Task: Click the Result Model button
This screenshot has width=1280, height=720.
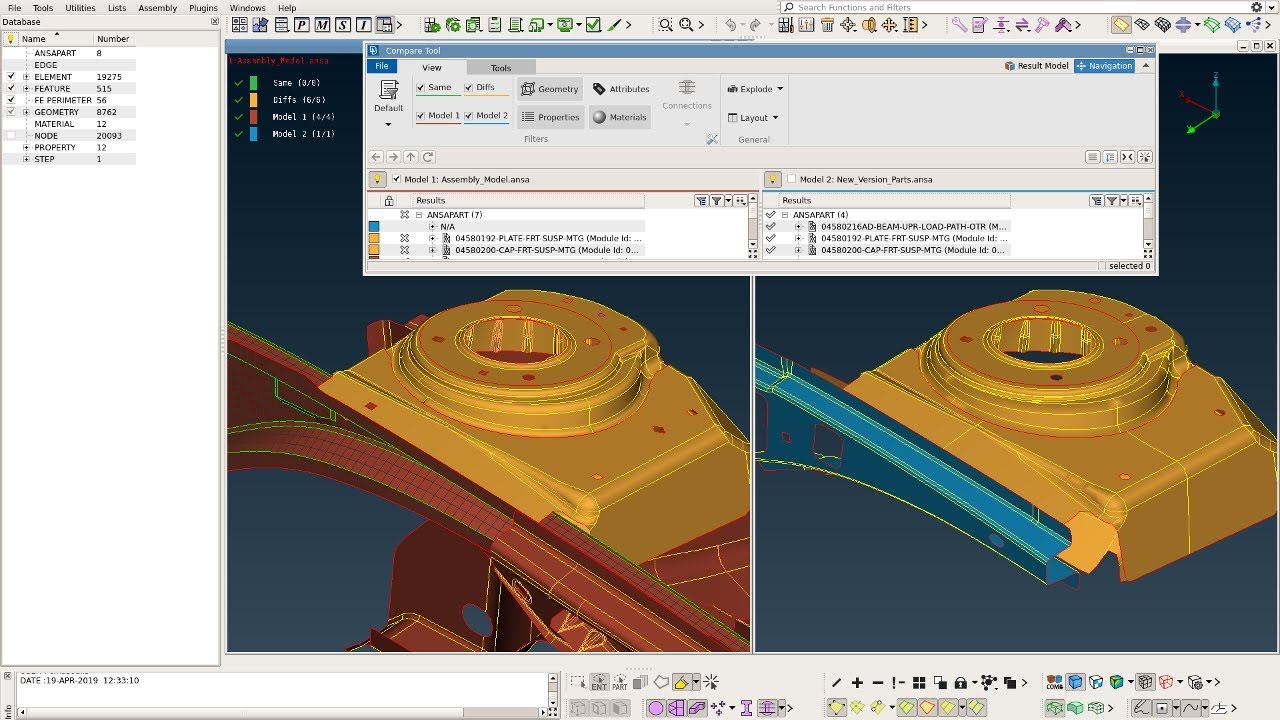Action: (1036, 66)
